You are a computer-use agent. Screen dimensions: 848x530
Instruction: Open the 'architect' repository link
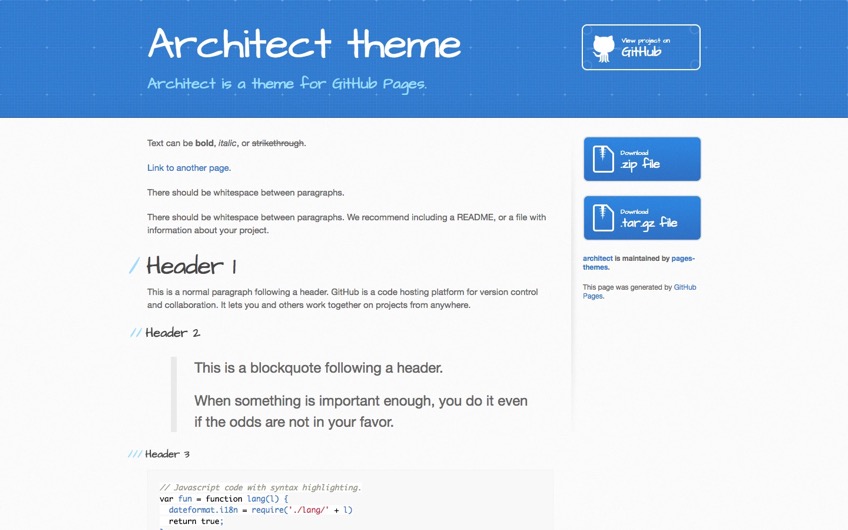point(597,258)
